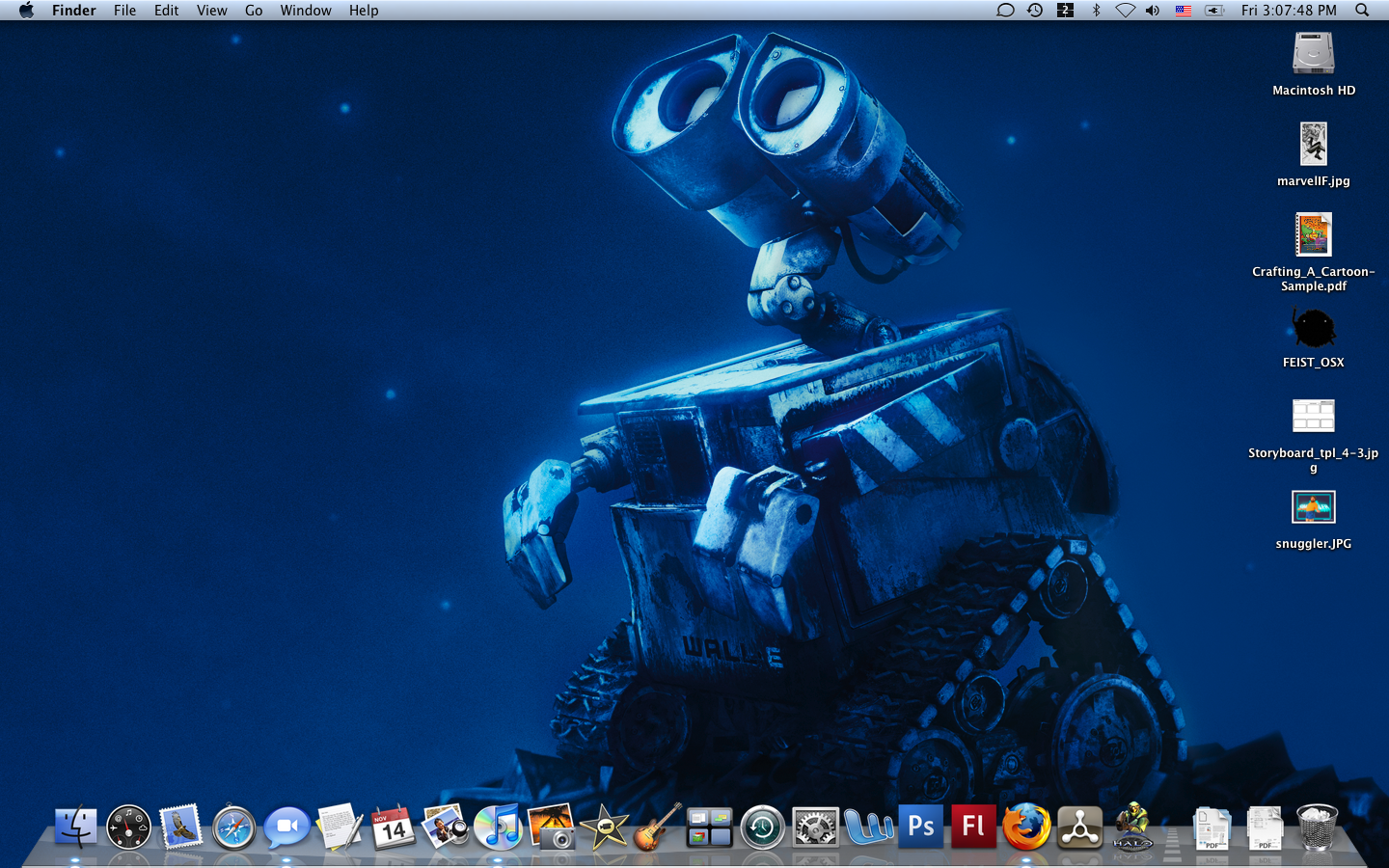Open Spaces menu showing number 2
1389x868 pixels.
tap(1065, 10)
